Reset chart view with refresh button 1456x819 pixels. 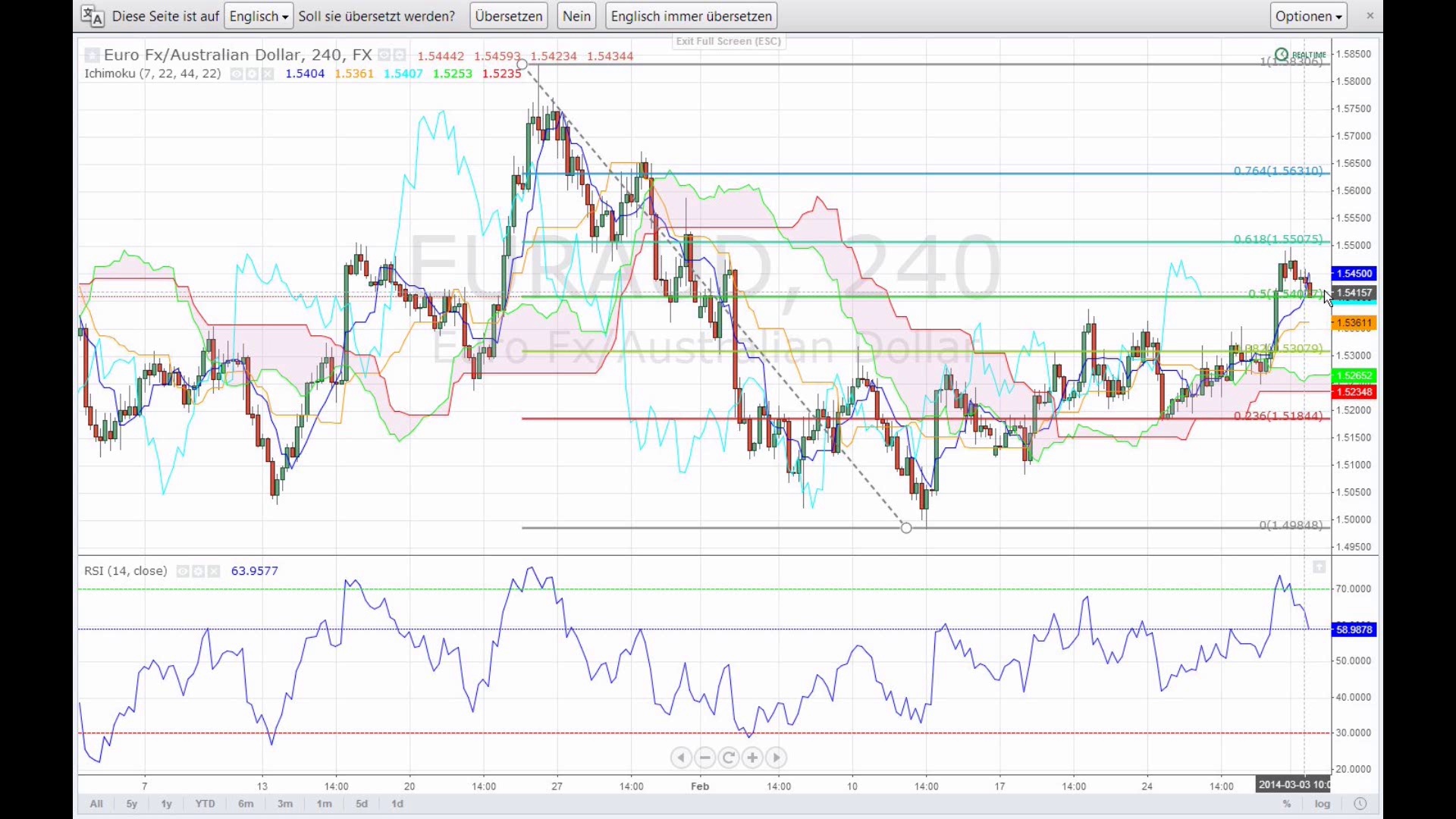coord(729,758)
